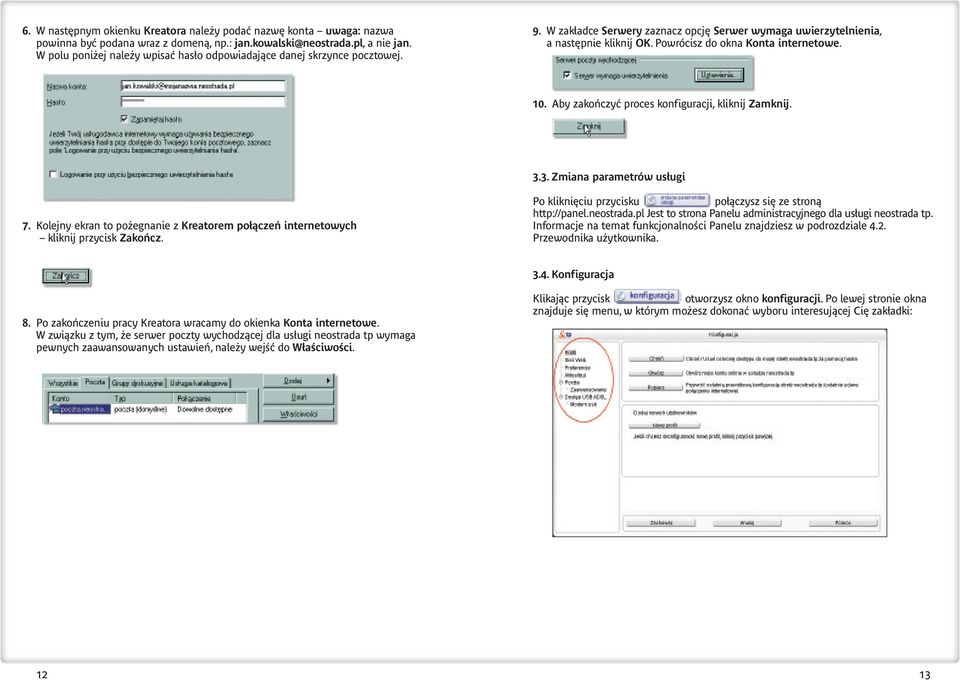
Task: Click the neostrada tp logo icon in Konfiguracja title bar
Action: (x=563, y=334)
